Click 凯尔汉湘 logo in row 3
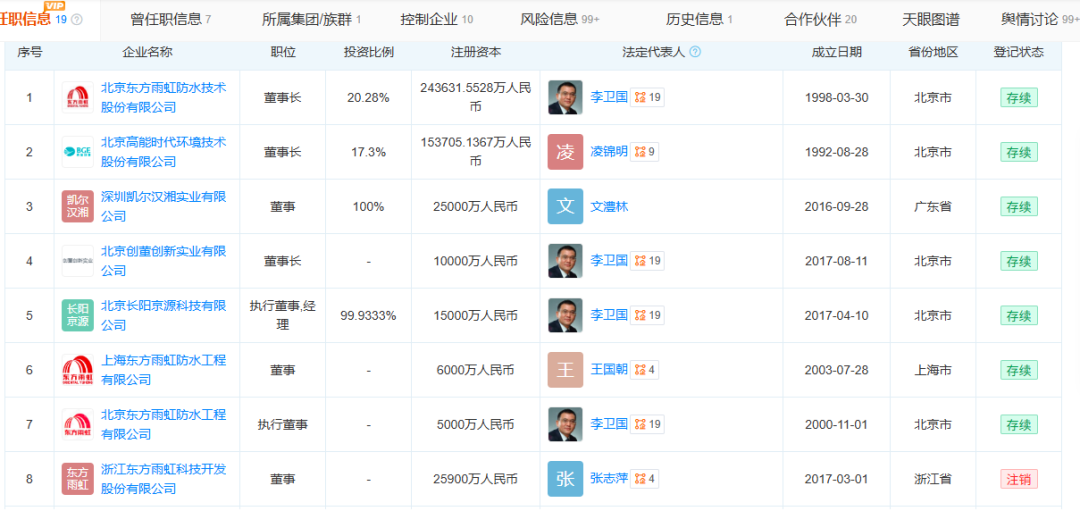This screenshot has height=511, width=1080. point(77,206)
